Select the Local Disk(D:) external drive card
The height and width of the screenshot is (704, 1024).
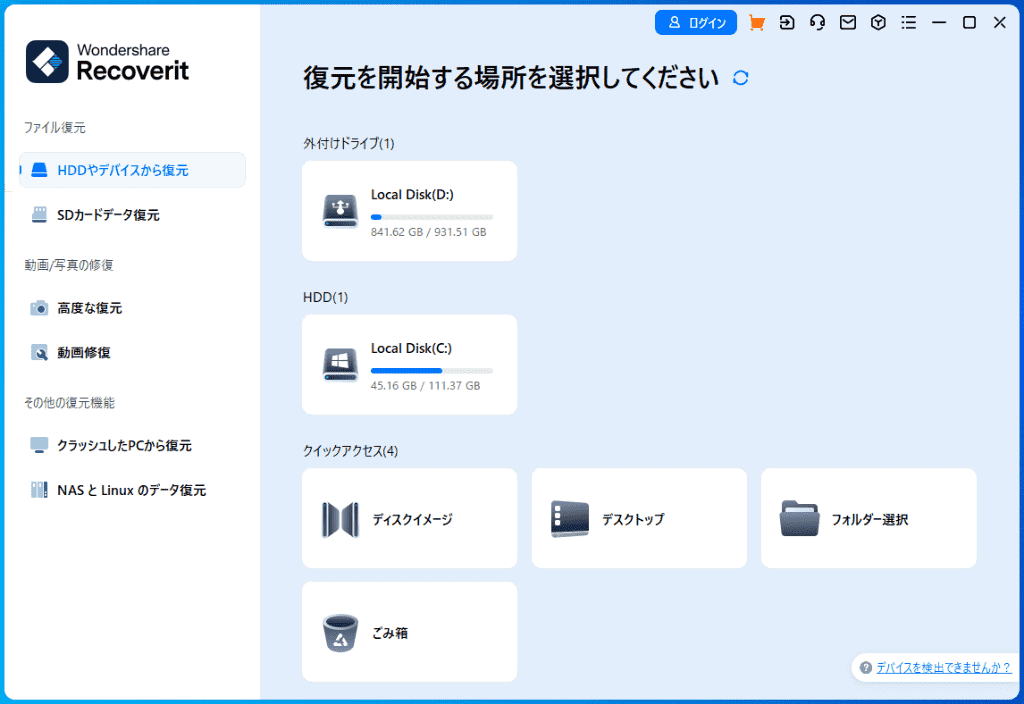(409, 211)
